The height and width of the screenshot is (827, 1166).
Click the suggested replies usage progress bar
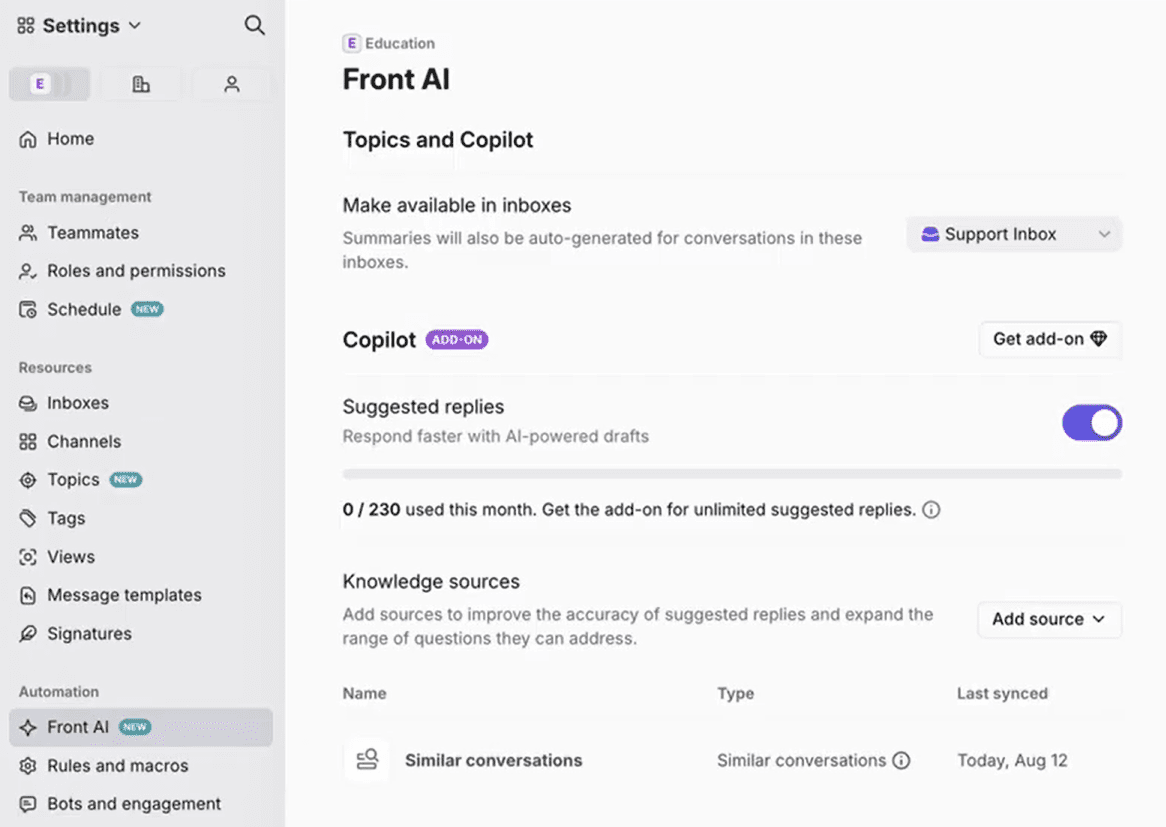732,474
